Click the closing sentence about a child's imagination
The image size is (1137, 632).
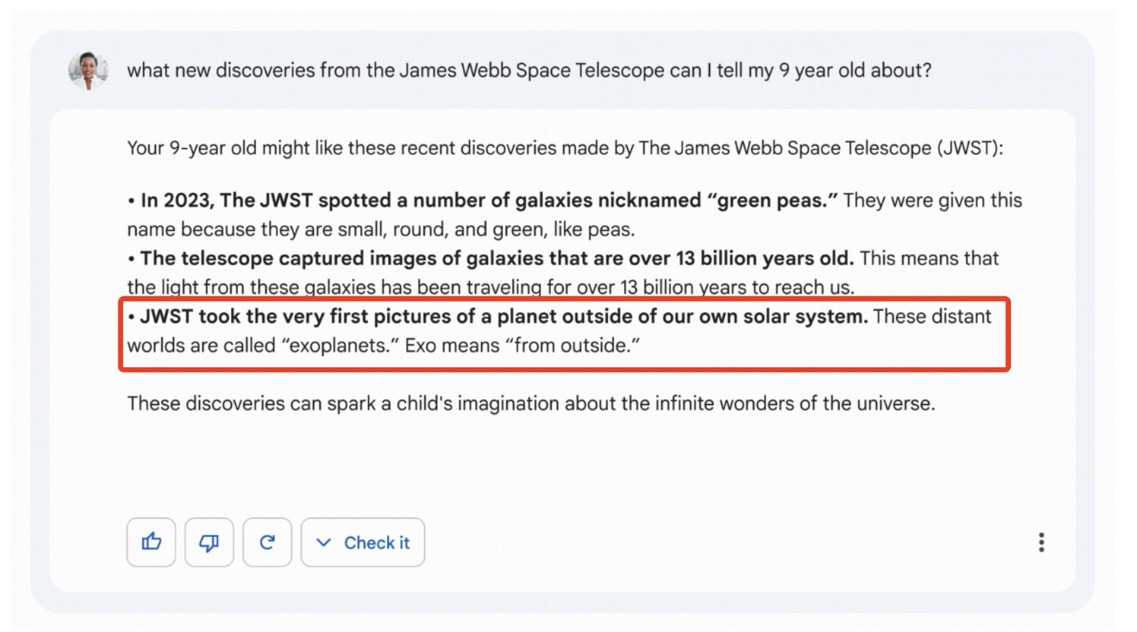tap(530, 404)
